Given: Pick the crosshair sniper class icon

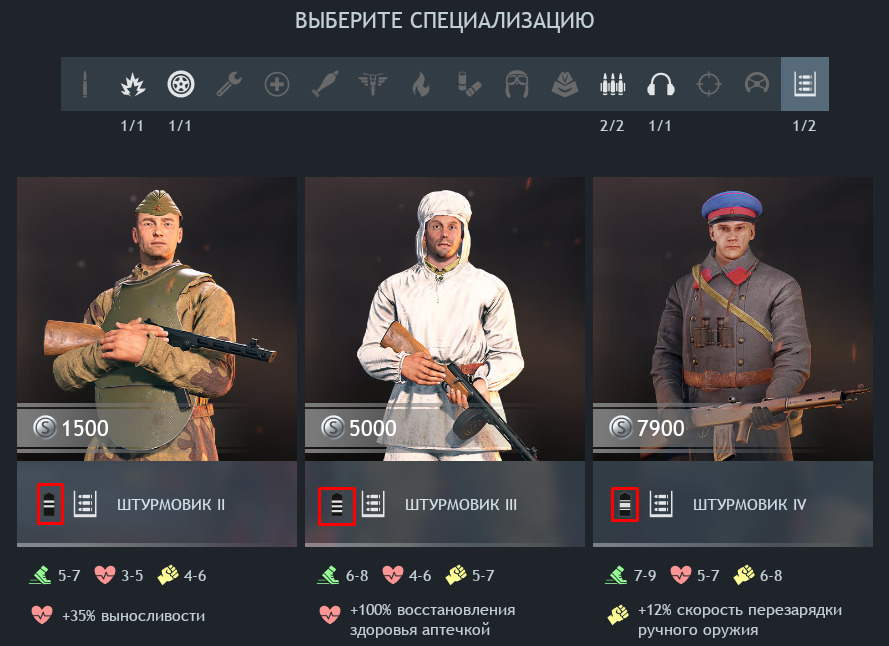Looking at the screenshot, I should pos(709,85).
